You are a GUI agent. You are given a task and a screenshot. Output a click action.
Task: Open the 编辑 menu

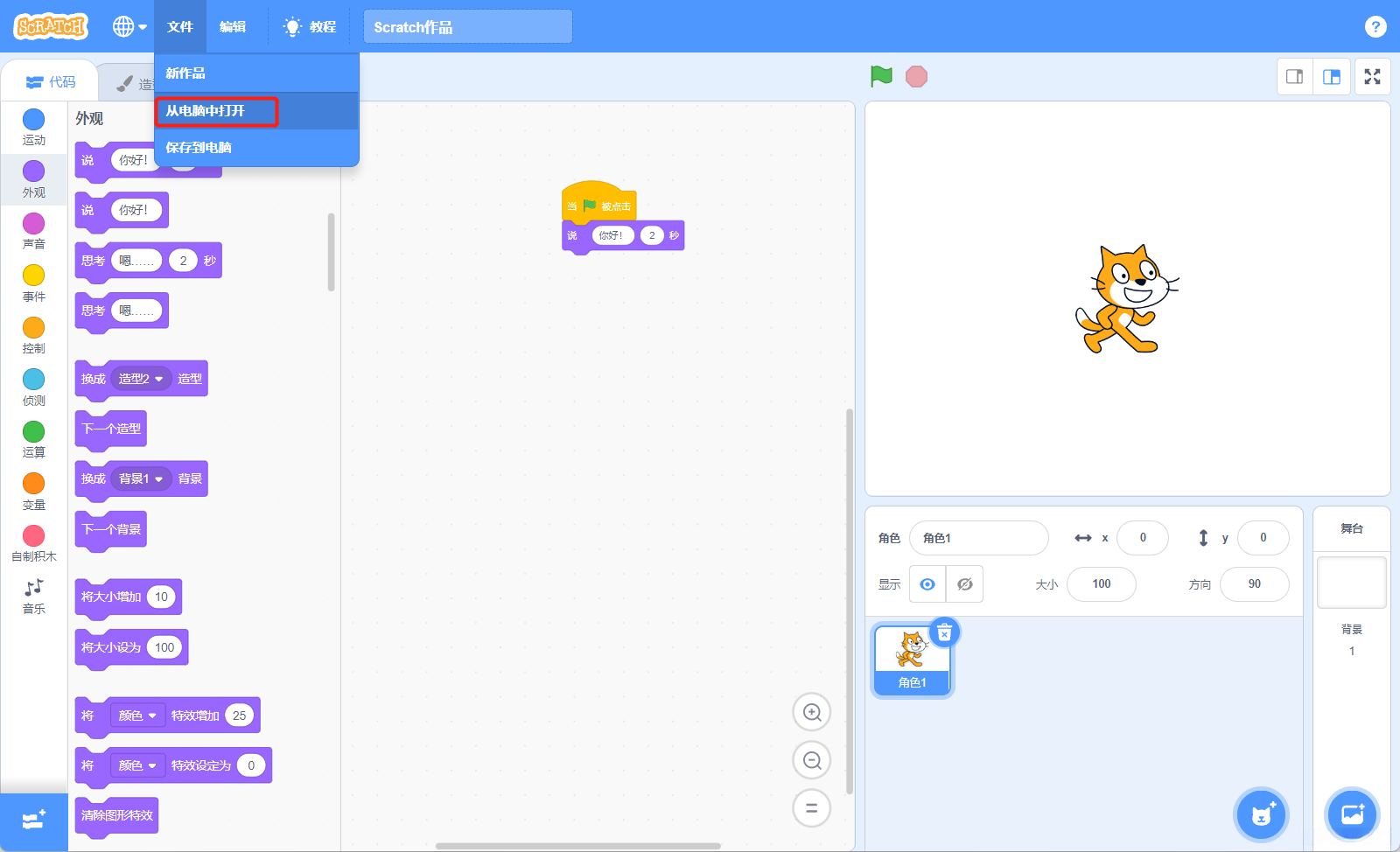pyautogui.click(x=233, y=26)
